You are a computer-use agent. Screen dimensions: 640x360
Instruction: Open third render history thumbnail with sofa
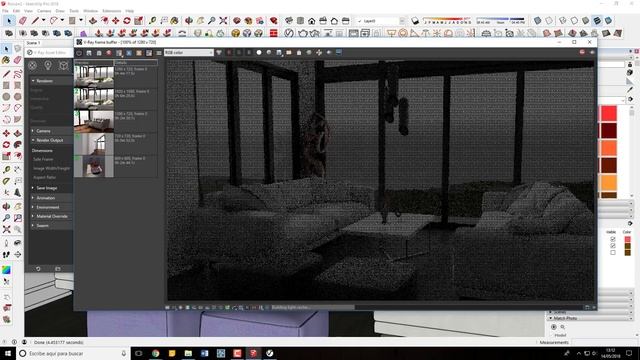point(94,121)
